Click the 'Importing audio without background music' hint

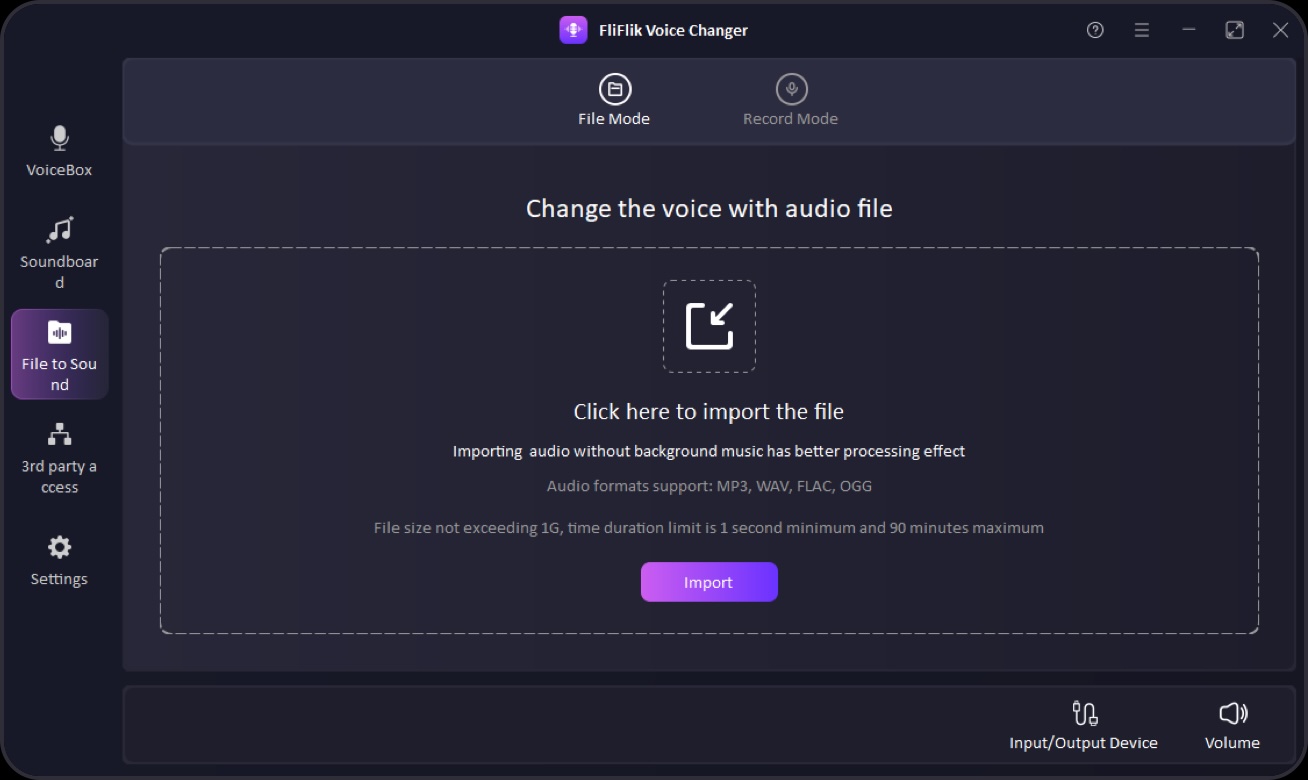pyautogui.click(x=709, y=451)
